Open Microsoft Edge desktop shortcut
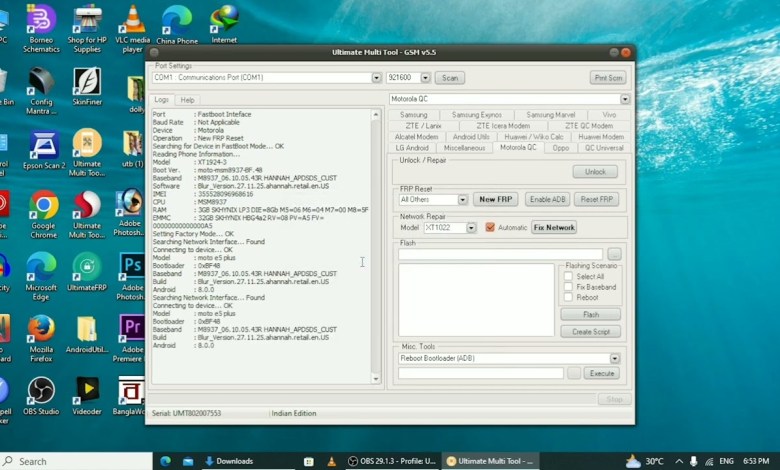This screenshot has height=470, width=780. point(41,277)
